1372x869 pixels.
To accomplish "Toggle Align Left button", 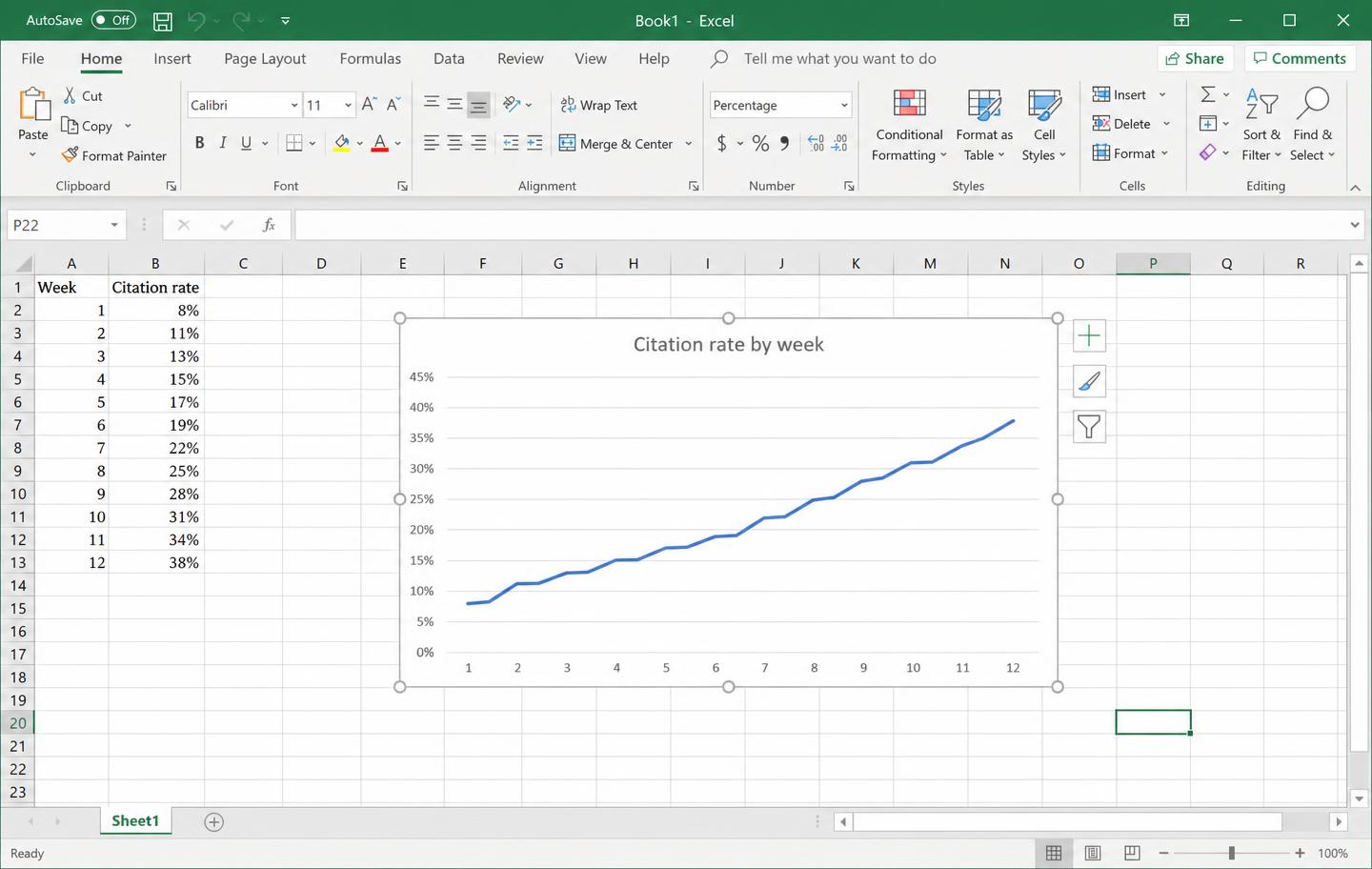I will point(432,143).
